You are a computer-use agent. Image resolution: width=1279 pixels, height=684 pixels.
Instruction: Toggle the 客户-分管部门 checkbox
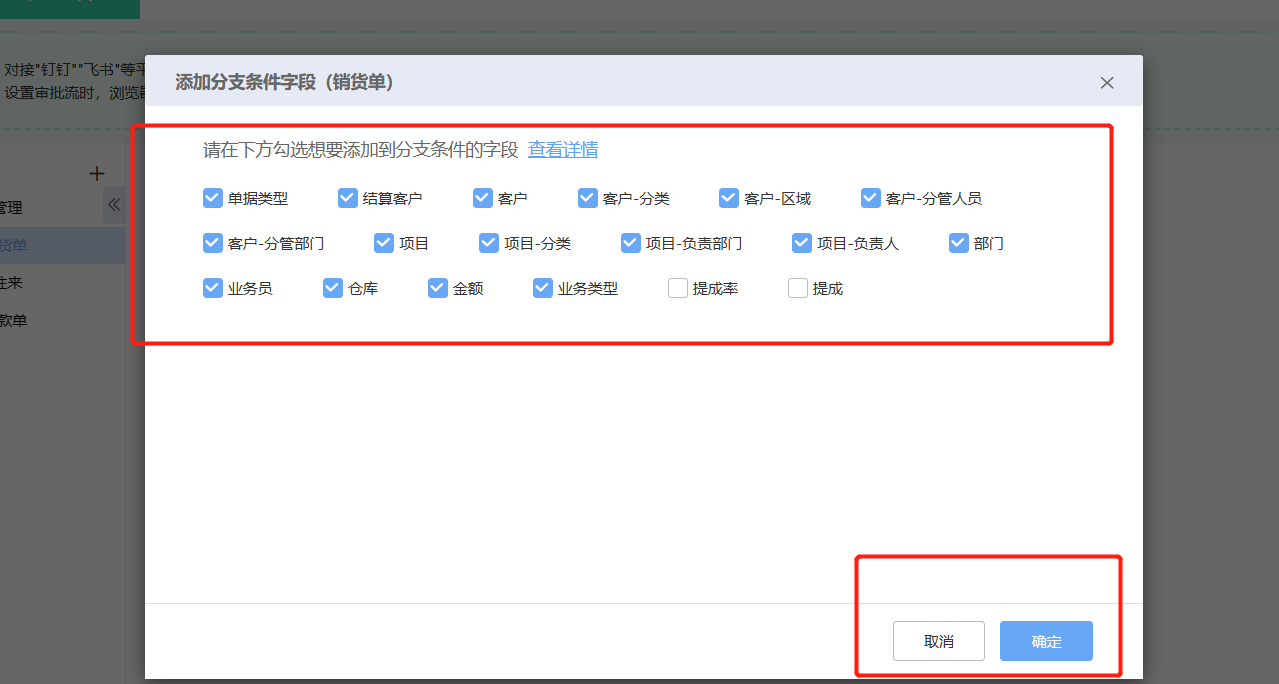(x=212, y=243)
